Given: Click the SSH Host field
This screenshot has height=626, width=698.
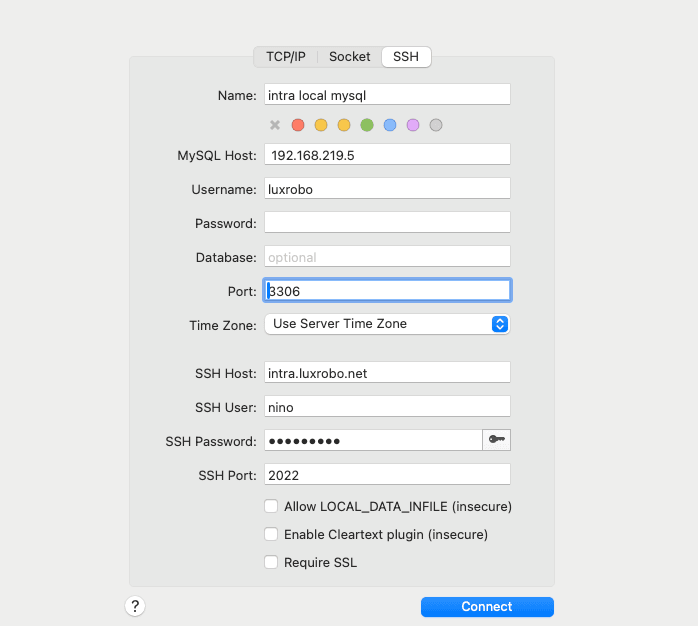Looking at the screenshot, I should point(387,372).
